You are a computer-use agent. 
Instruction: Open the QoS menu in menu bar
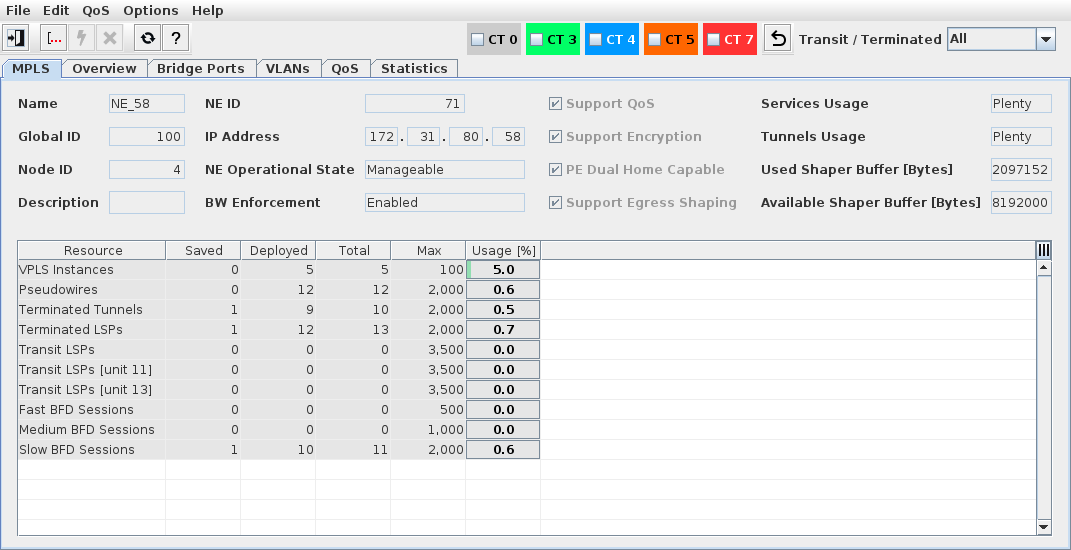pyautogui.click(x=96, y=10)
